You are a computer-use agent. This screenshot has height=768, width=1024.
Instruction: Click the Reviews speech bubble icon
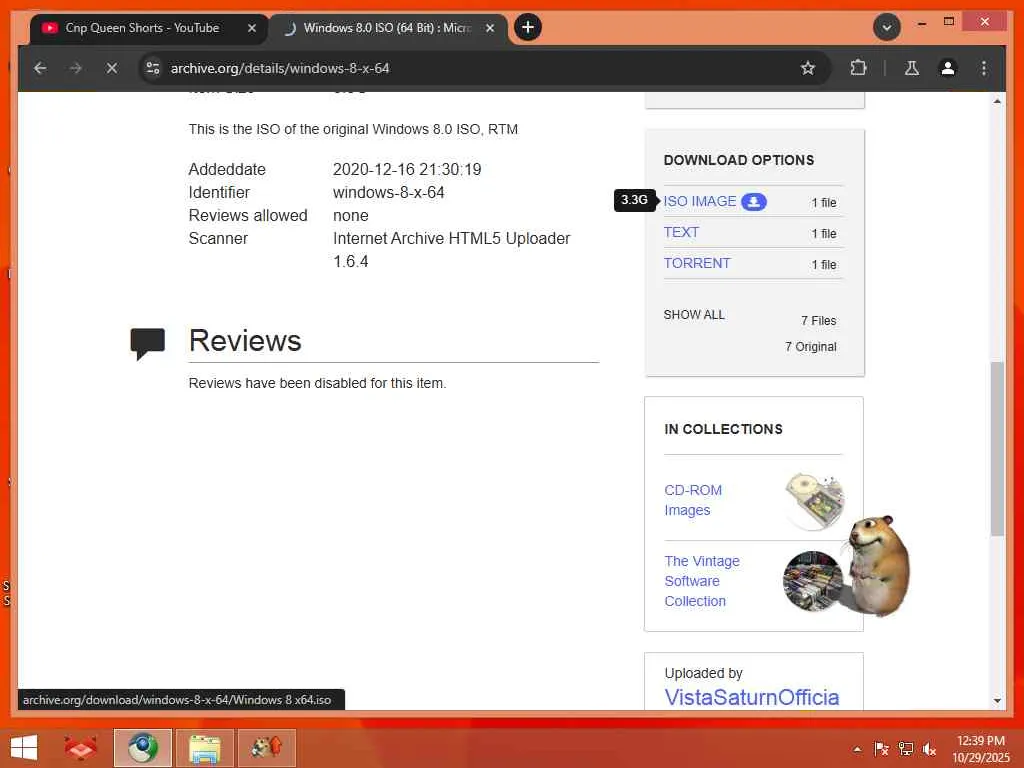[148, 344]
